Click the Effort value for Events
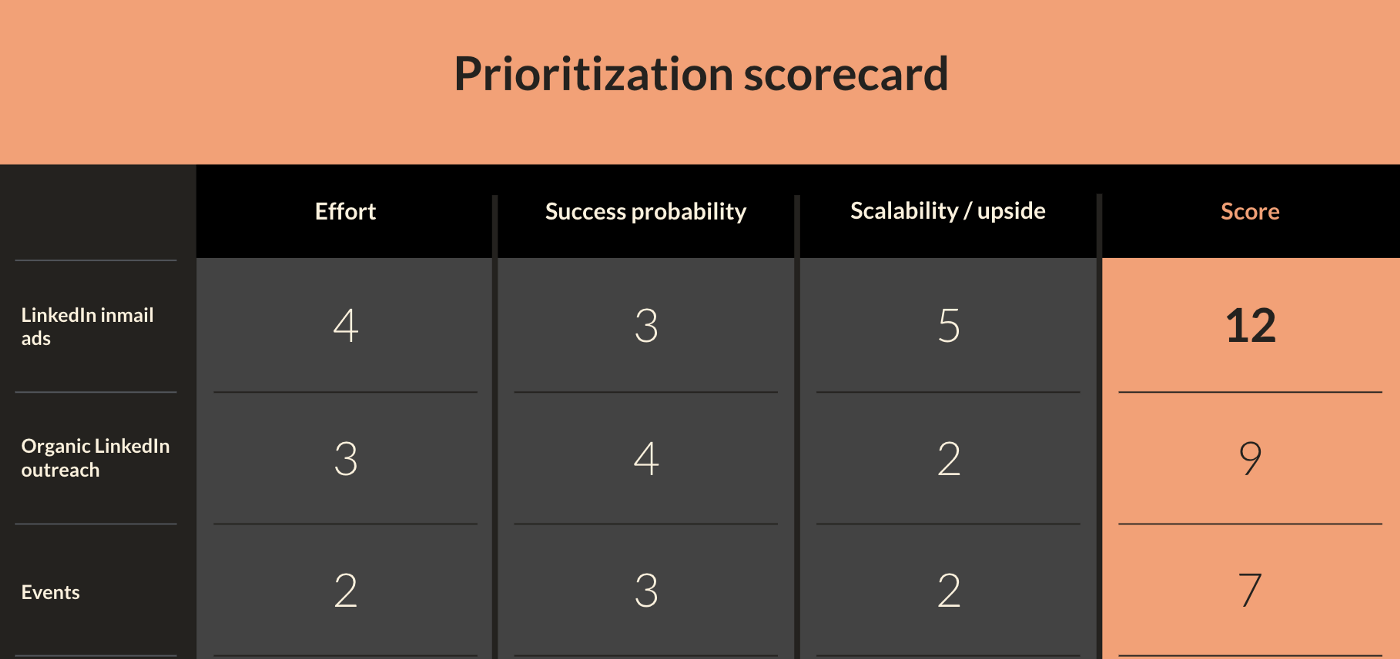 (x=345, y=591)
